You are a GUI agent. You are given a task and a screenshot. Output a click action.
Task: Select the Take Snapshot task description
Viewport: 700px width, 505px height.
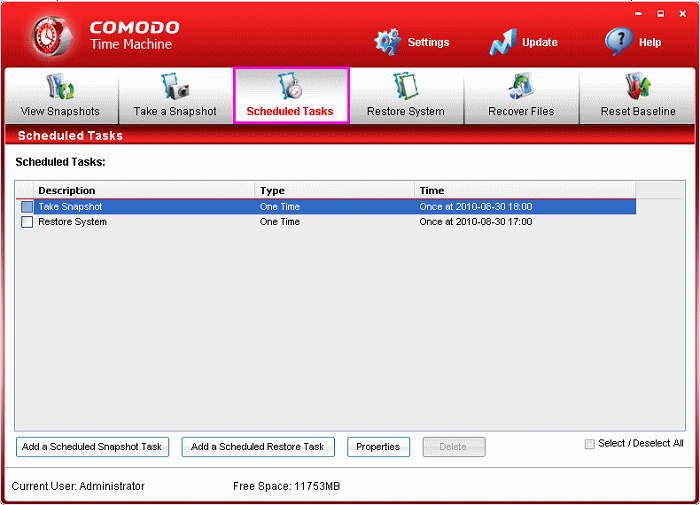pos(70,207)
